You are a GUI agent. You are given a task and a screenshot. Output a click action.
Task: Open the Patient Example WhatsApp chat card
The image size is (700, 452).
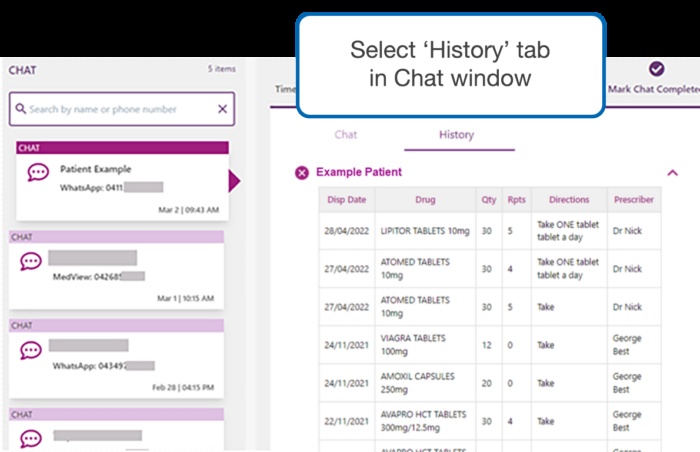122,181
